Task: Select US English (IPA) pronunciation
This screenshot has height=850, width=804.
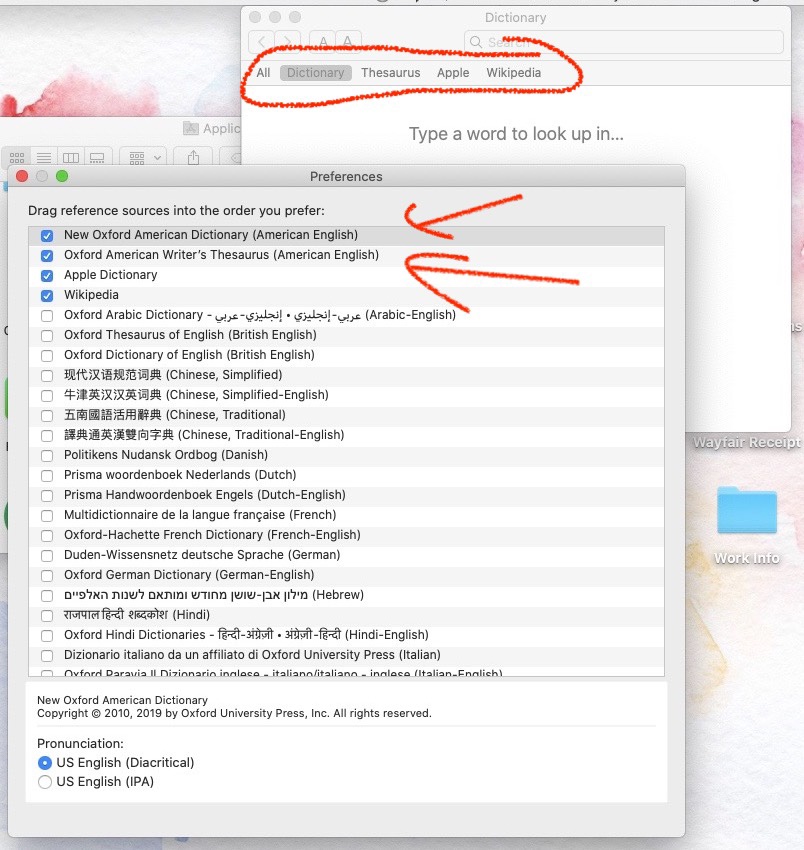Action: [x=45, y=782]
